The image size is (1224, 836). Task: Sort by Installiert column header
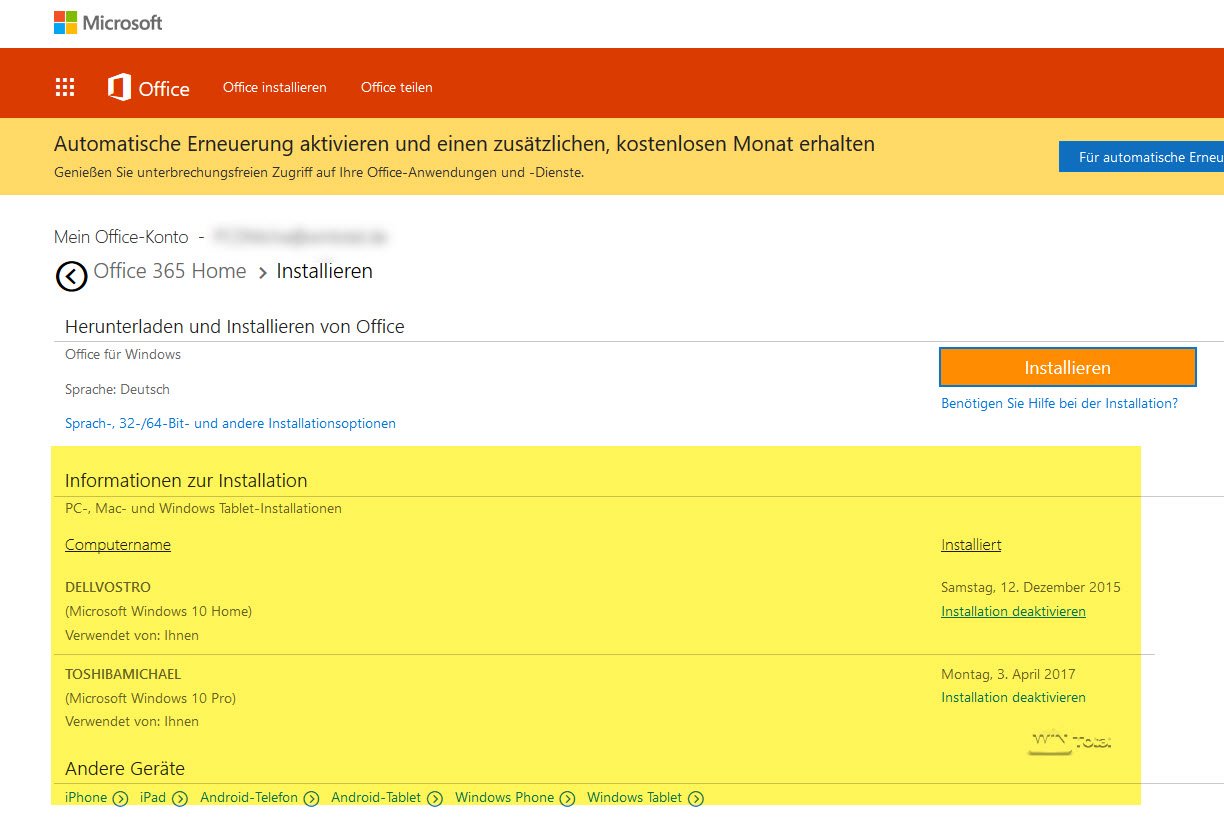[971, 545]
